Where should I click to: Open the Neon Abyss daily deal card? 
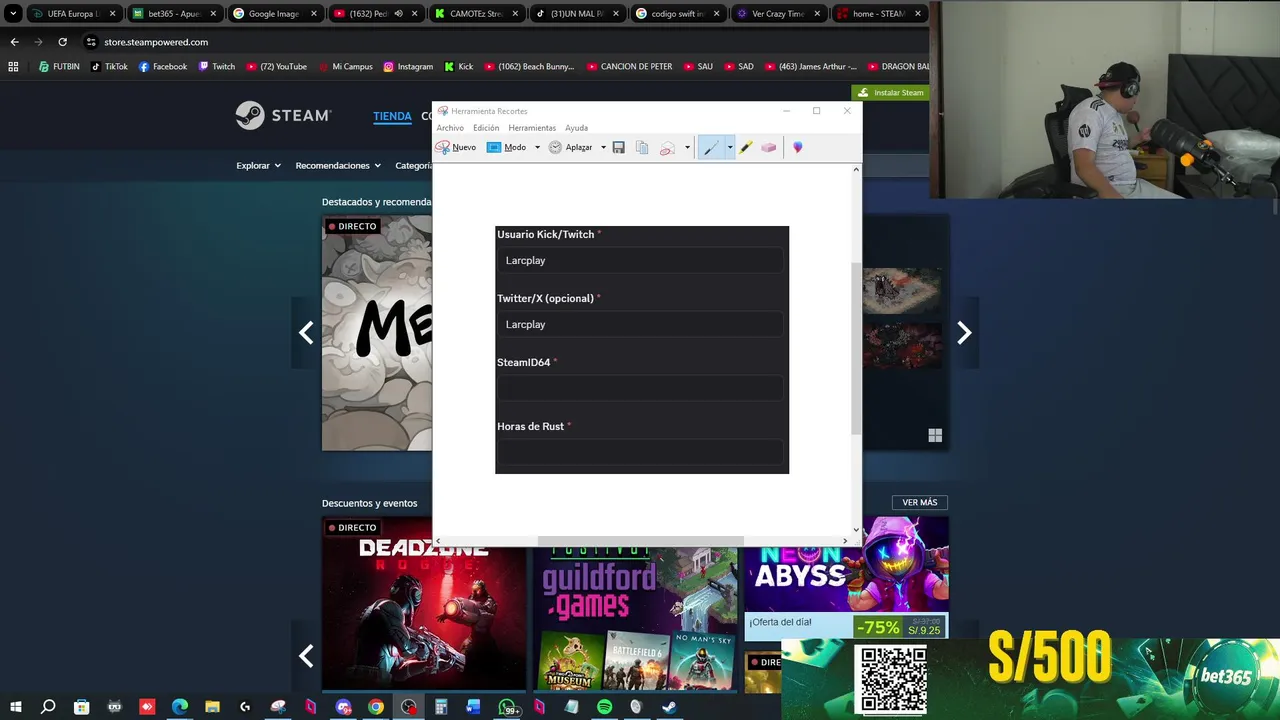pos(846,578)
